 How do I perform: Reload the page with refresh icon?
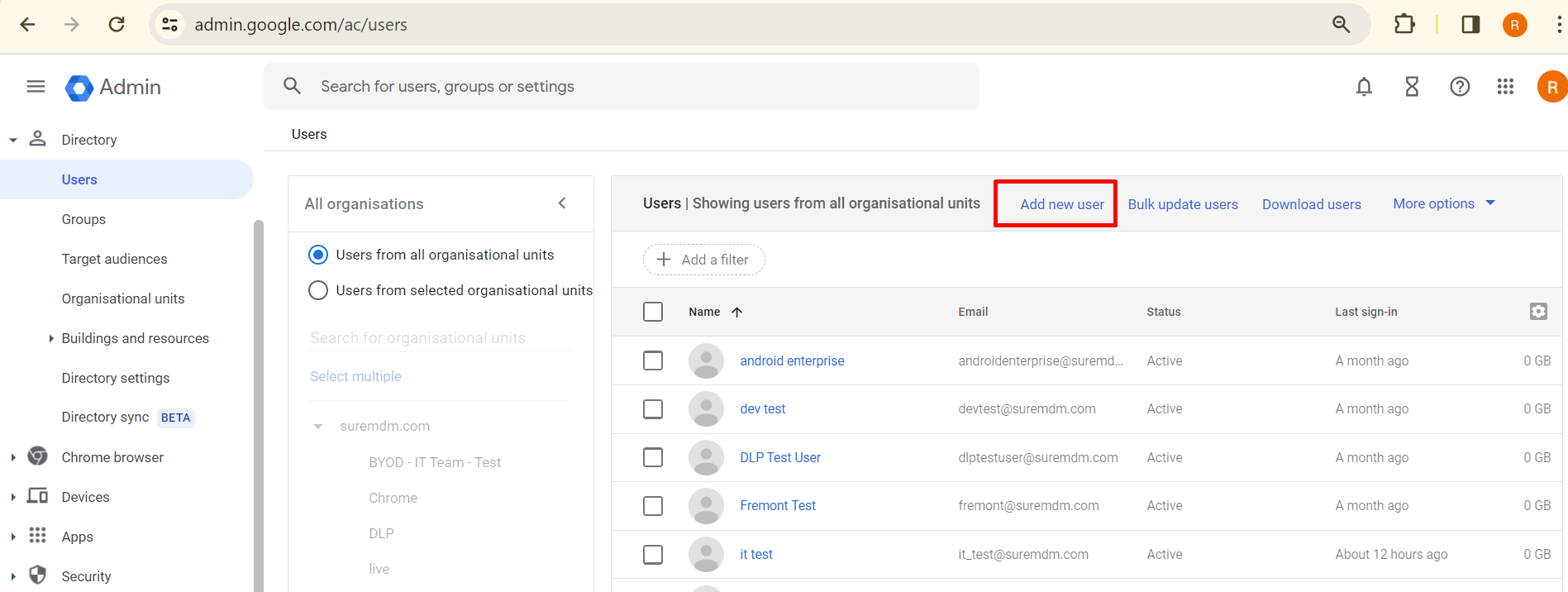click(117, 25)
